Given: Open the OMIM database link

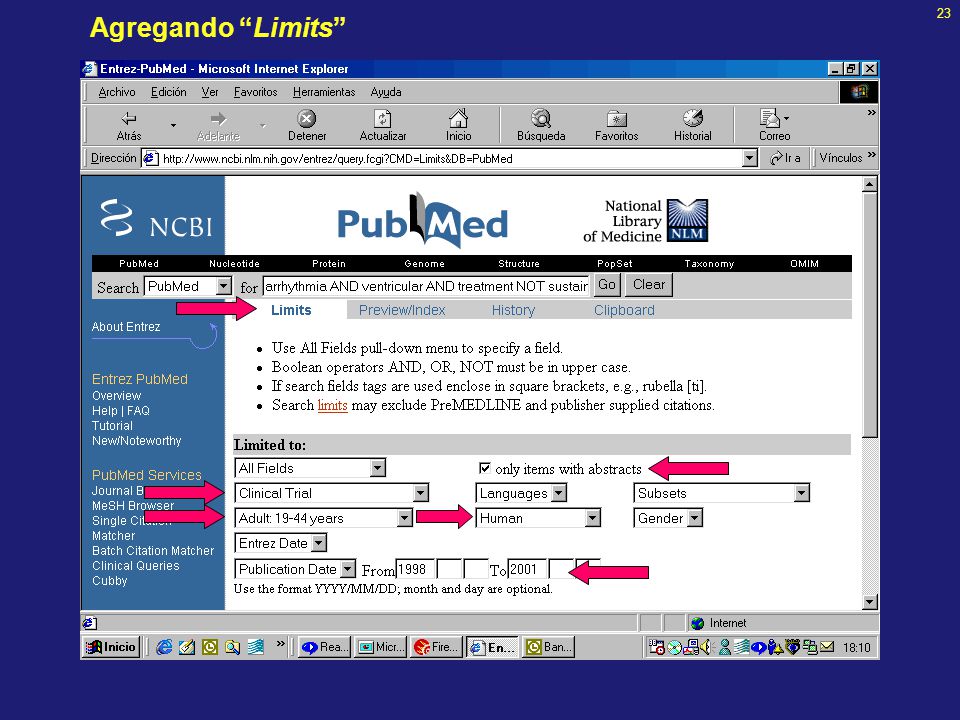Looking at the screenshot, I should pyautogui.click(x=804, y=264).
